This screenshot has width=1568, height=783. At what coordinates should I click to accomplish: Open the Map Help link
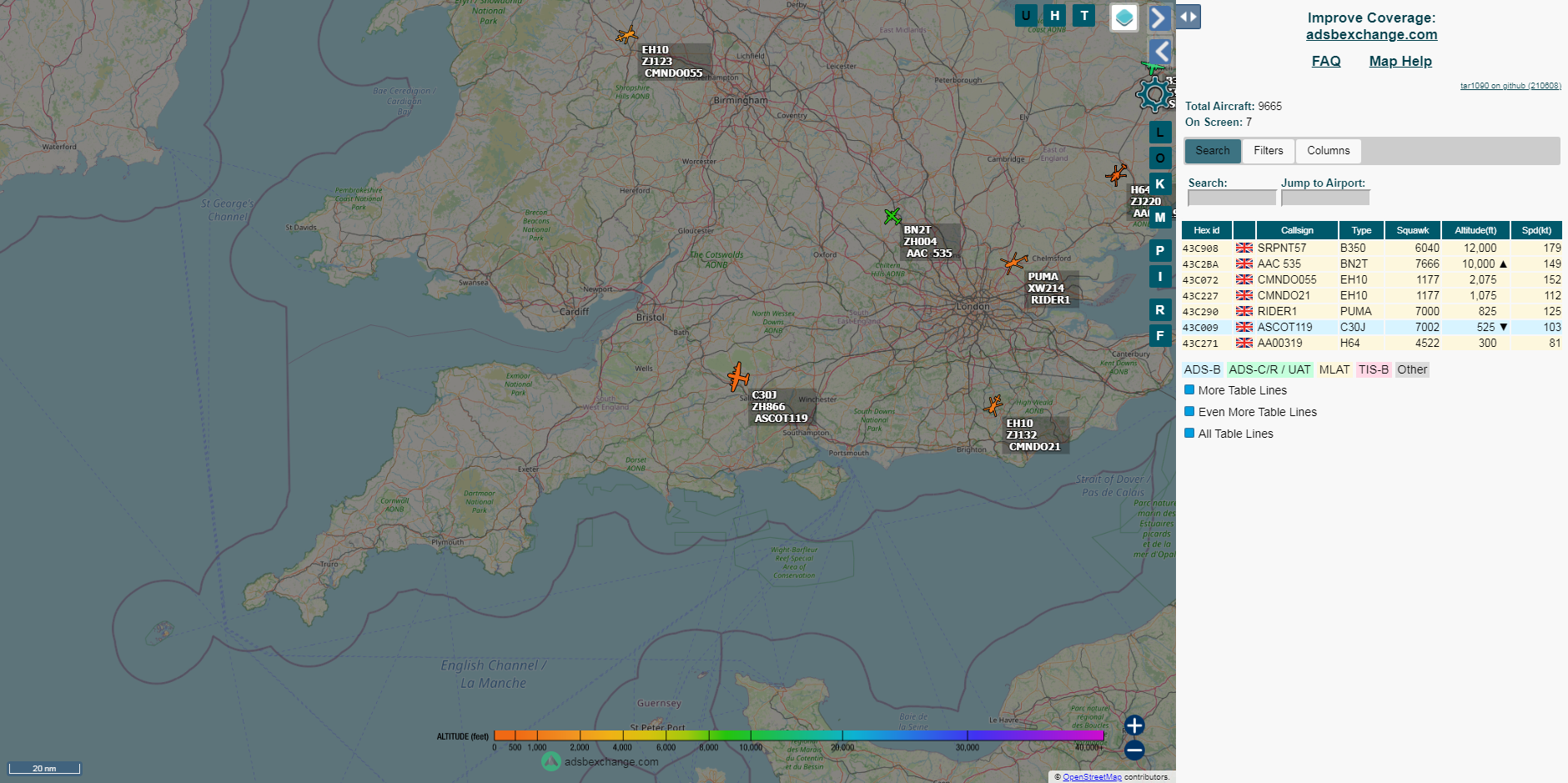(x=1400, y=61)
